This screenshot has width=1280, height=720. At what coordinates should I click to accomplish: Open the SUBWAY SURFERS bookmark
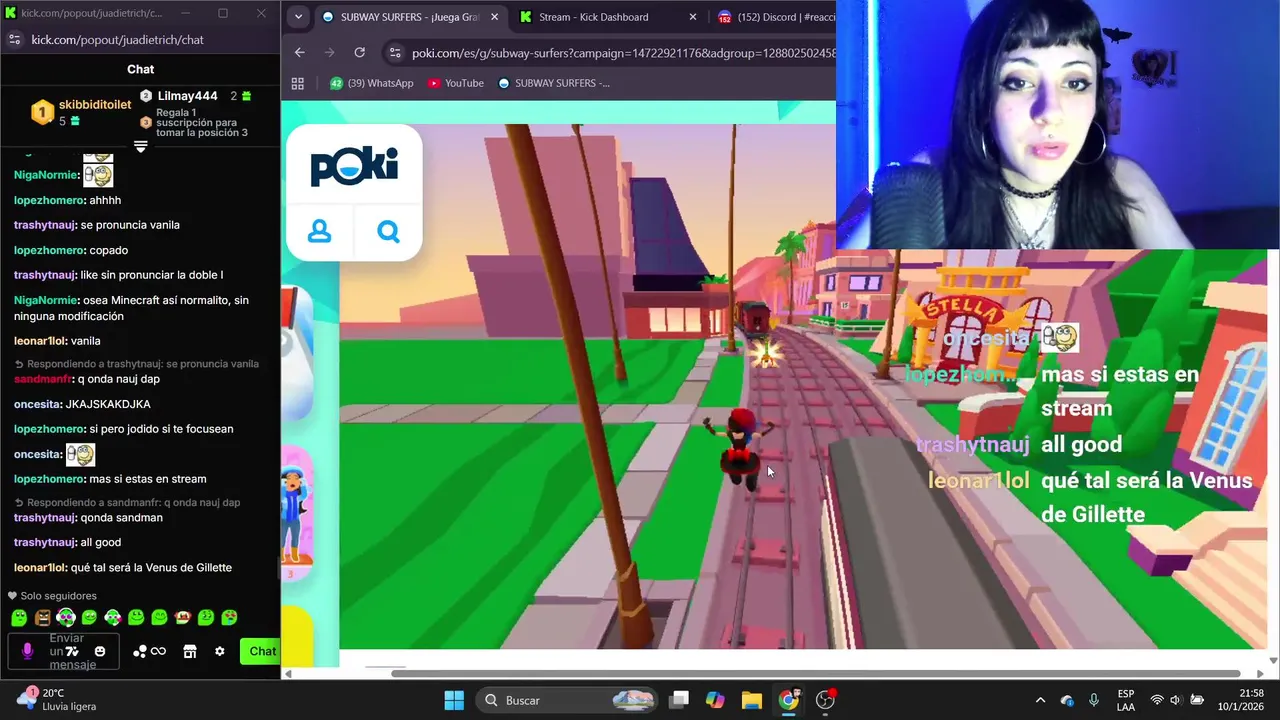point(553,83)
